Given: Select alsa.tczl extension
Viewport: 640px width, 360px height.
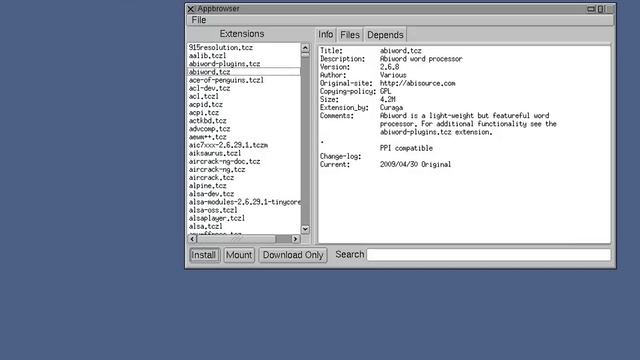Looking at the screenshot, I should point(244,227).
